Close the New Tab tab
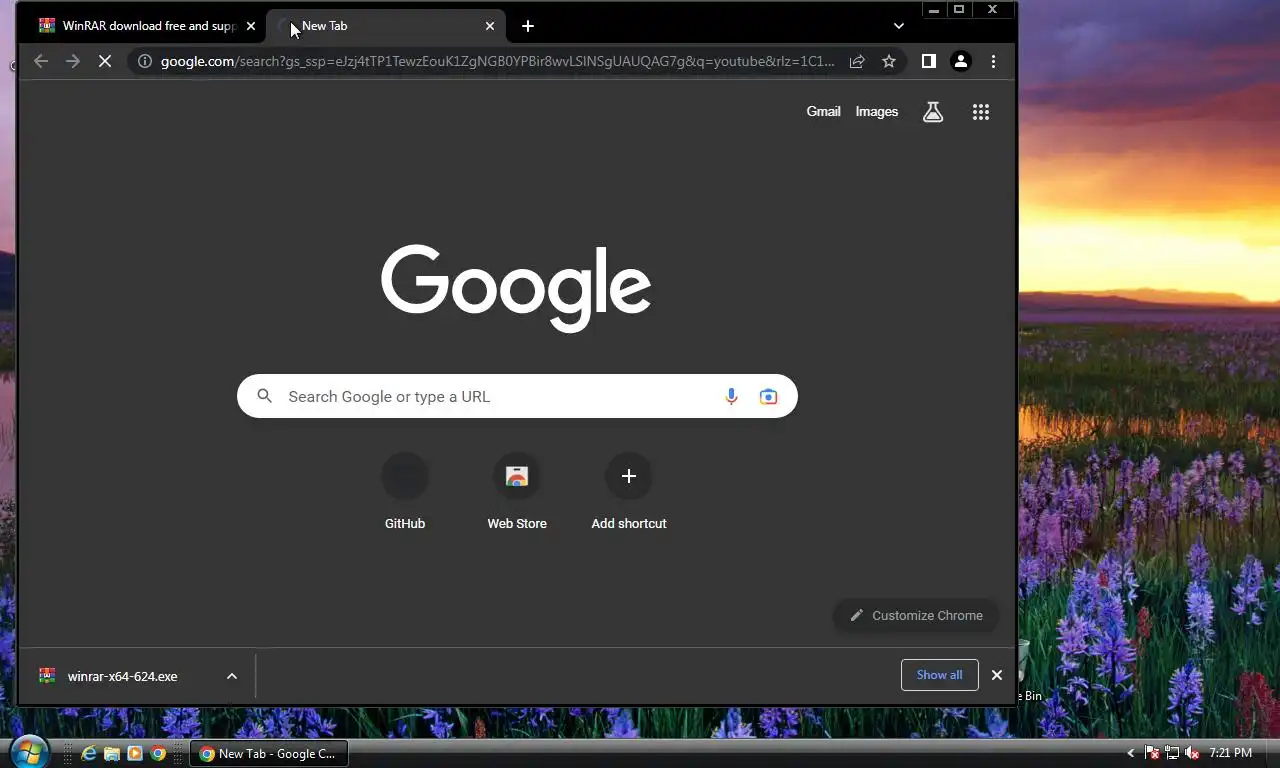This screenshot has height=768, width=1280. point(490,26)
